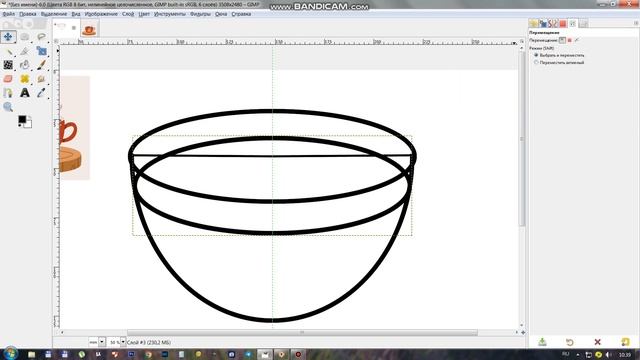Click the vertical canvas scrollbar
The image size is (640, 360).
(x=522, y=138)
